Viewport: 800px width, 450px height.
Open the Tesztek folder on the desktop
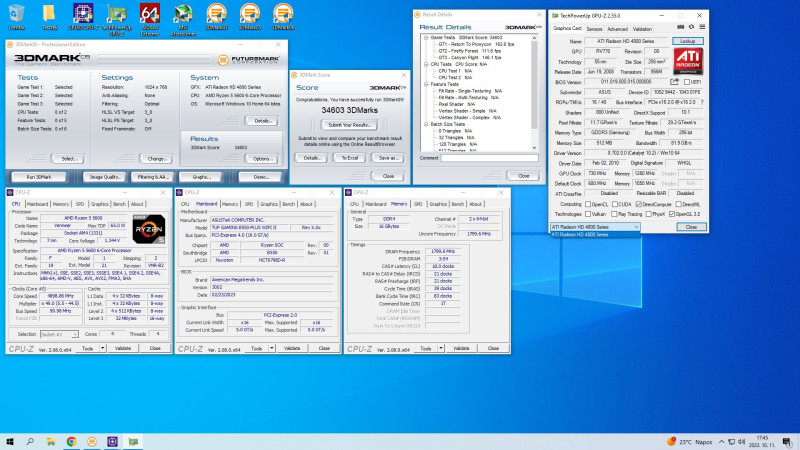coord(49,17)
